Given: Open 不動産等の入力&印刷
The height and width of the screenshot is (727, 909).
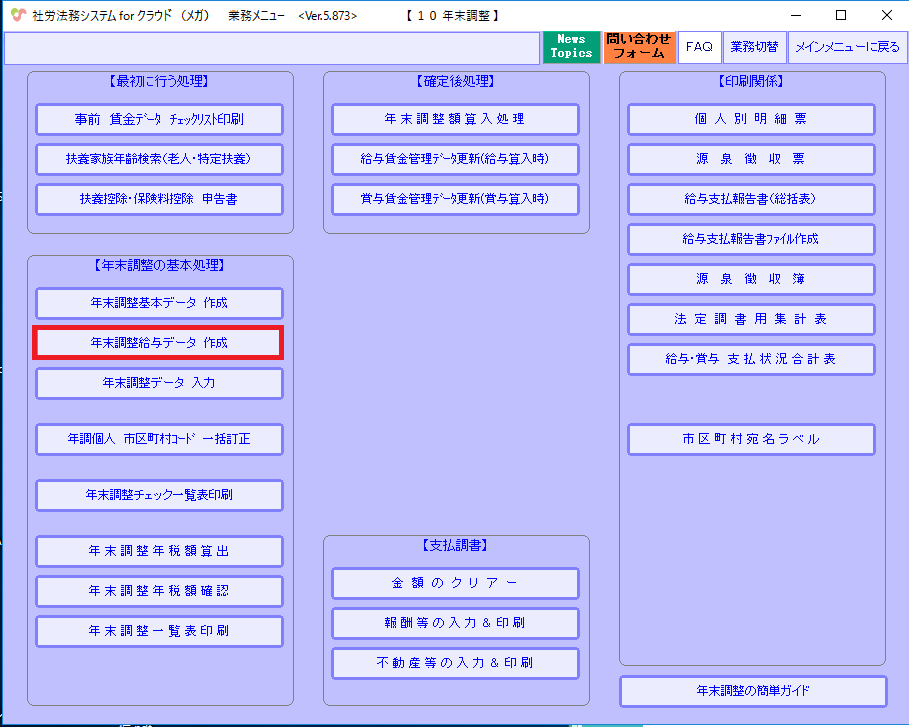Looking at the screenshot, I should click(455, 663).
